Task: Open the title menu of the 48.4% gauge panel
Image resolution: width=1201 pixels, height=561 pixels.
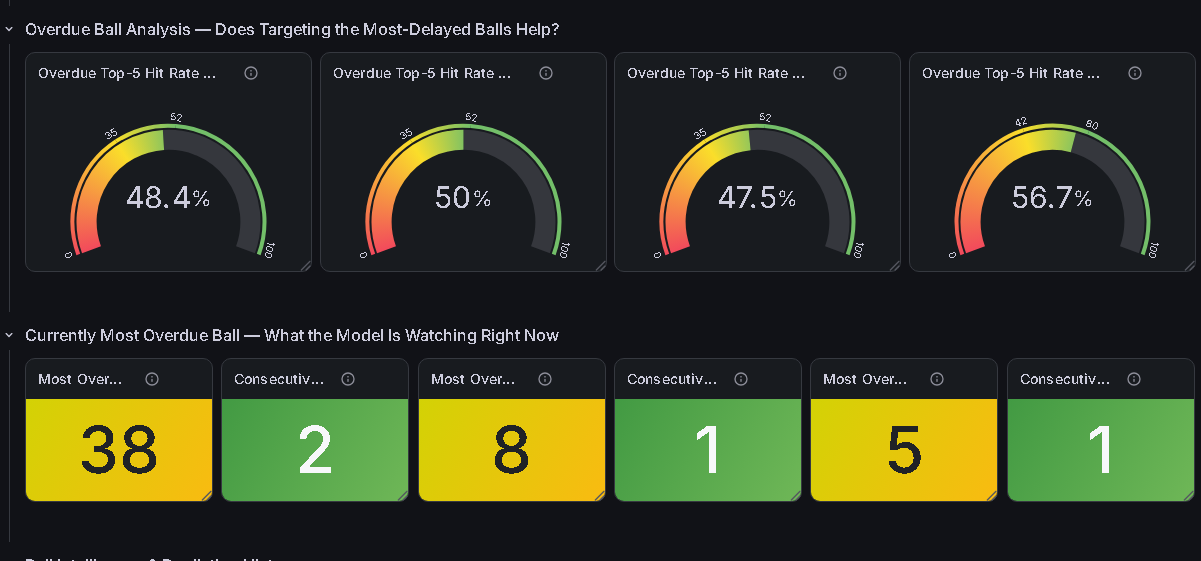Action: point(127,73)
